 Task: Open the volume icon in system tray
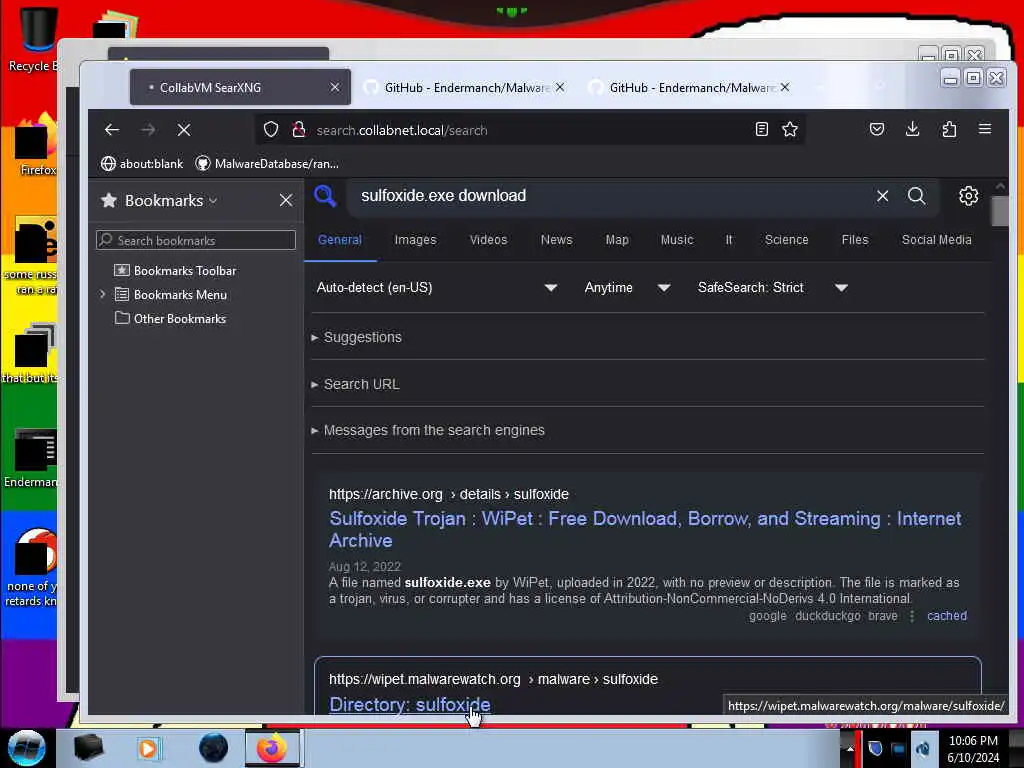pyautogui.click(x=922, y=749)
